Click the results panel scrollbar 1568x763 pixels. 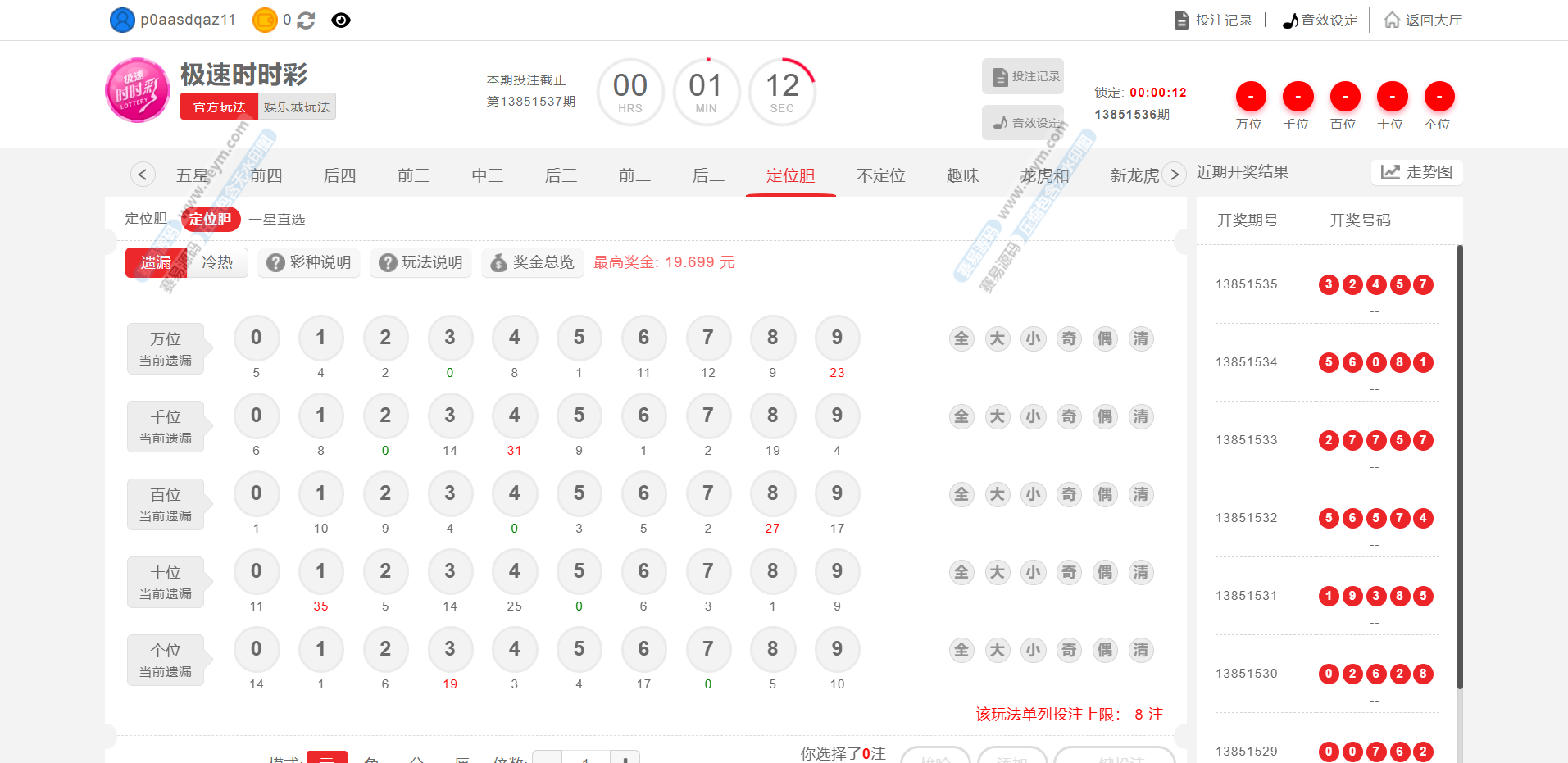pyautogui.click(x=1459, y=467)
